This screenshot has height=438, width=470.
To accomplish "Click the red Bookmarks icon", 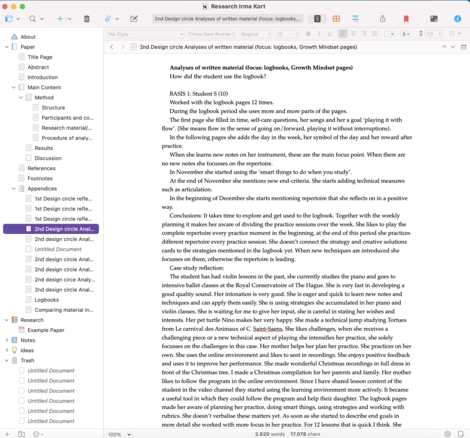I will click(x=406, y=19).
